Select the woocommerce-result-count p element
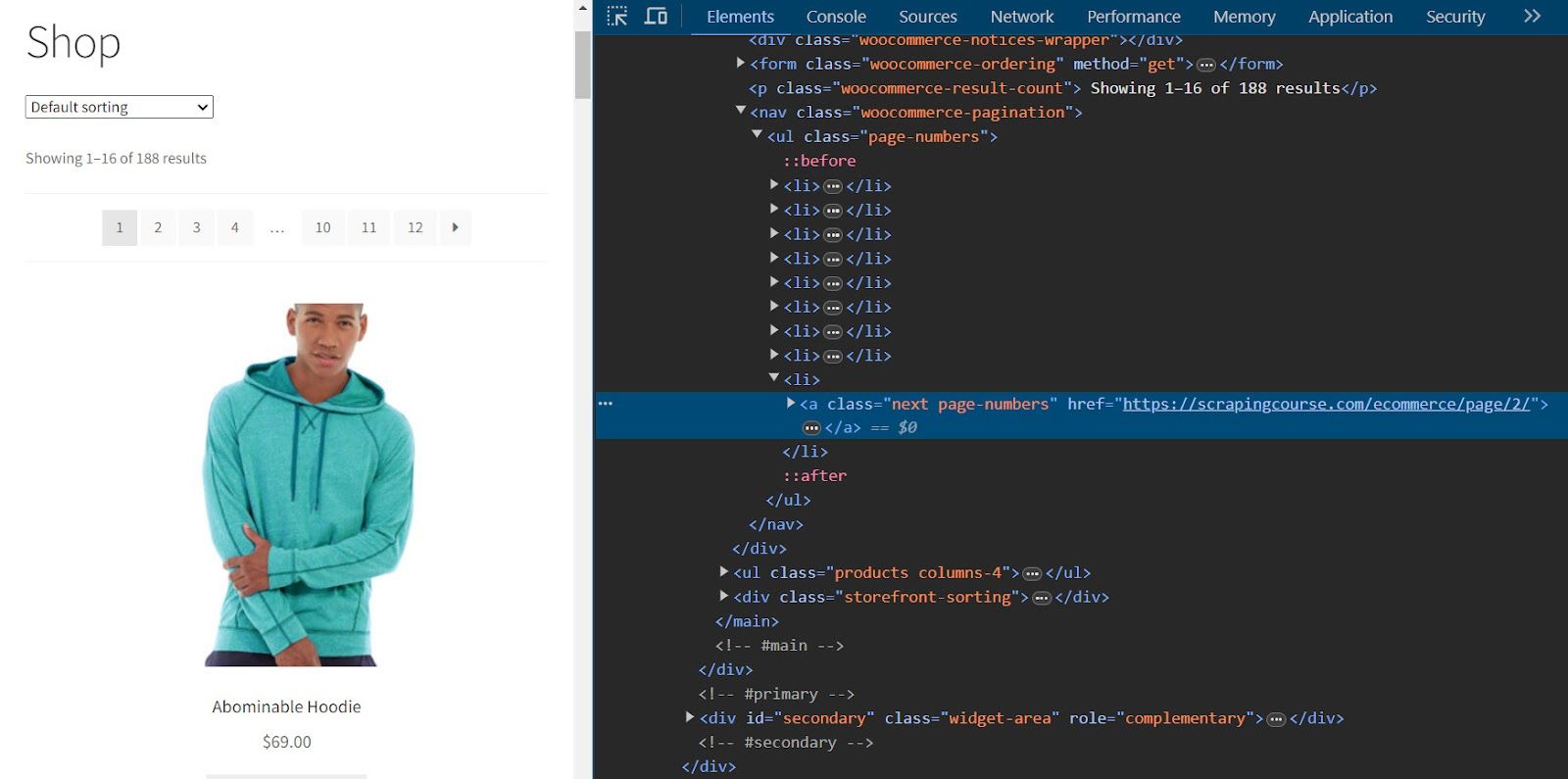 pyautogui.click(x=1063, y=88)
